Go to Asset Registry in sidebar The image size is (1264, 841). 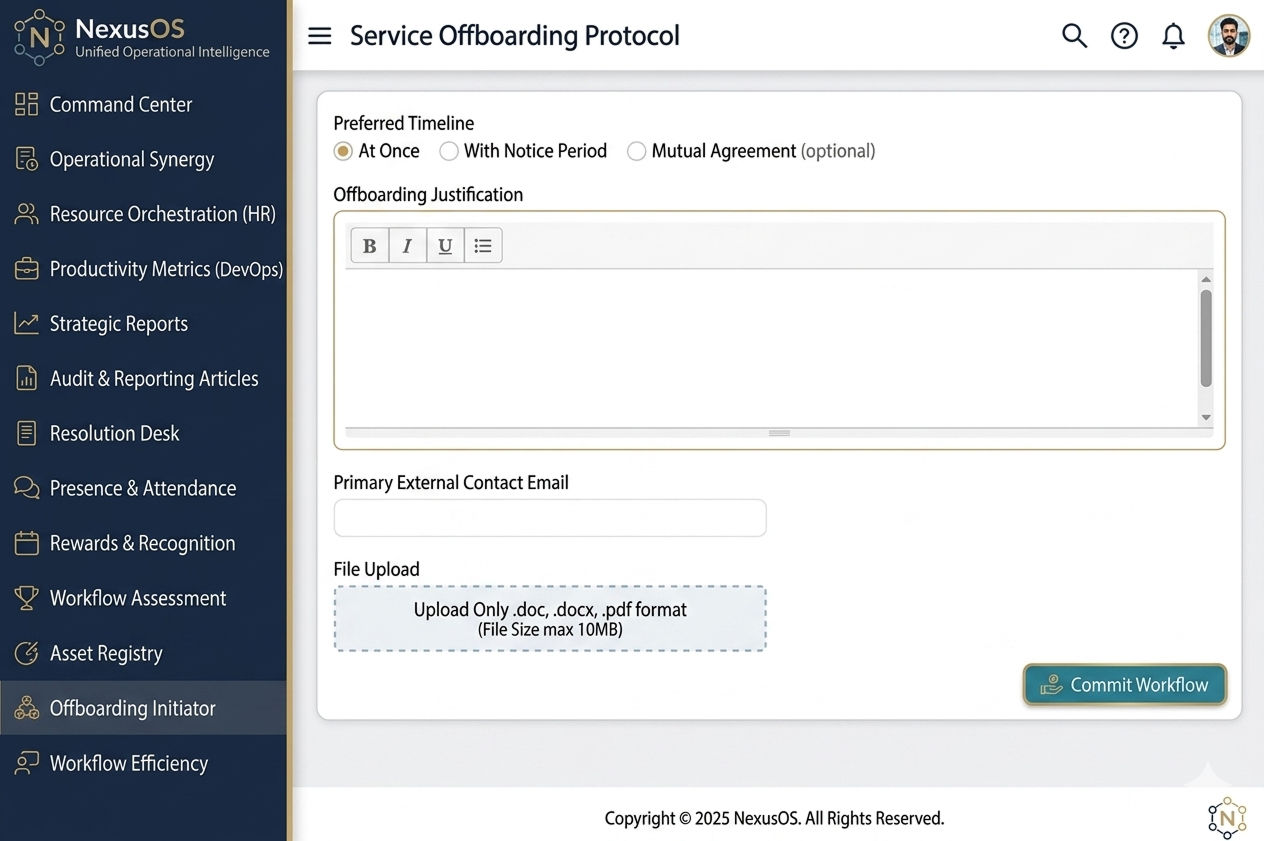106,653
